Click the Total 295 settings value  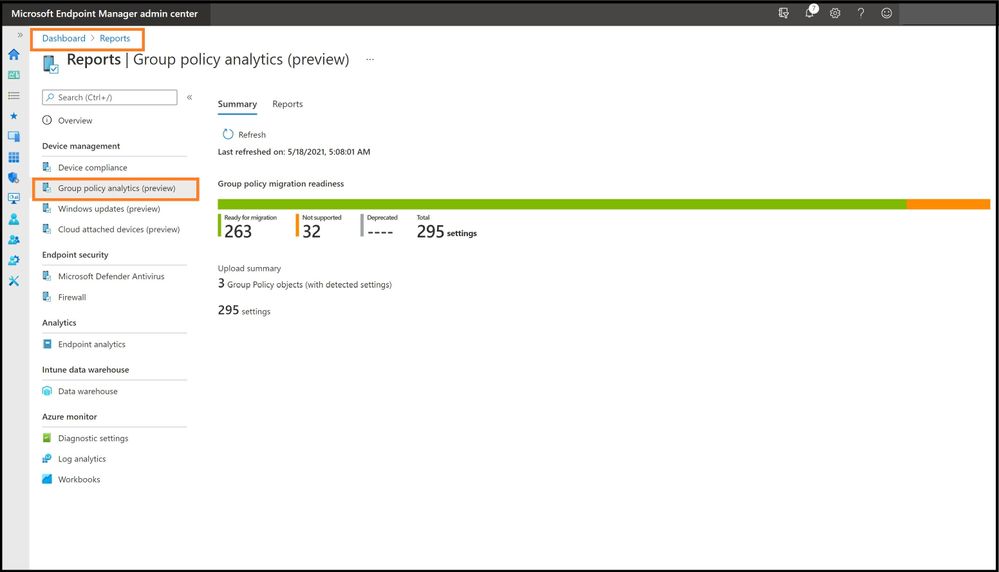click(447, 232)
